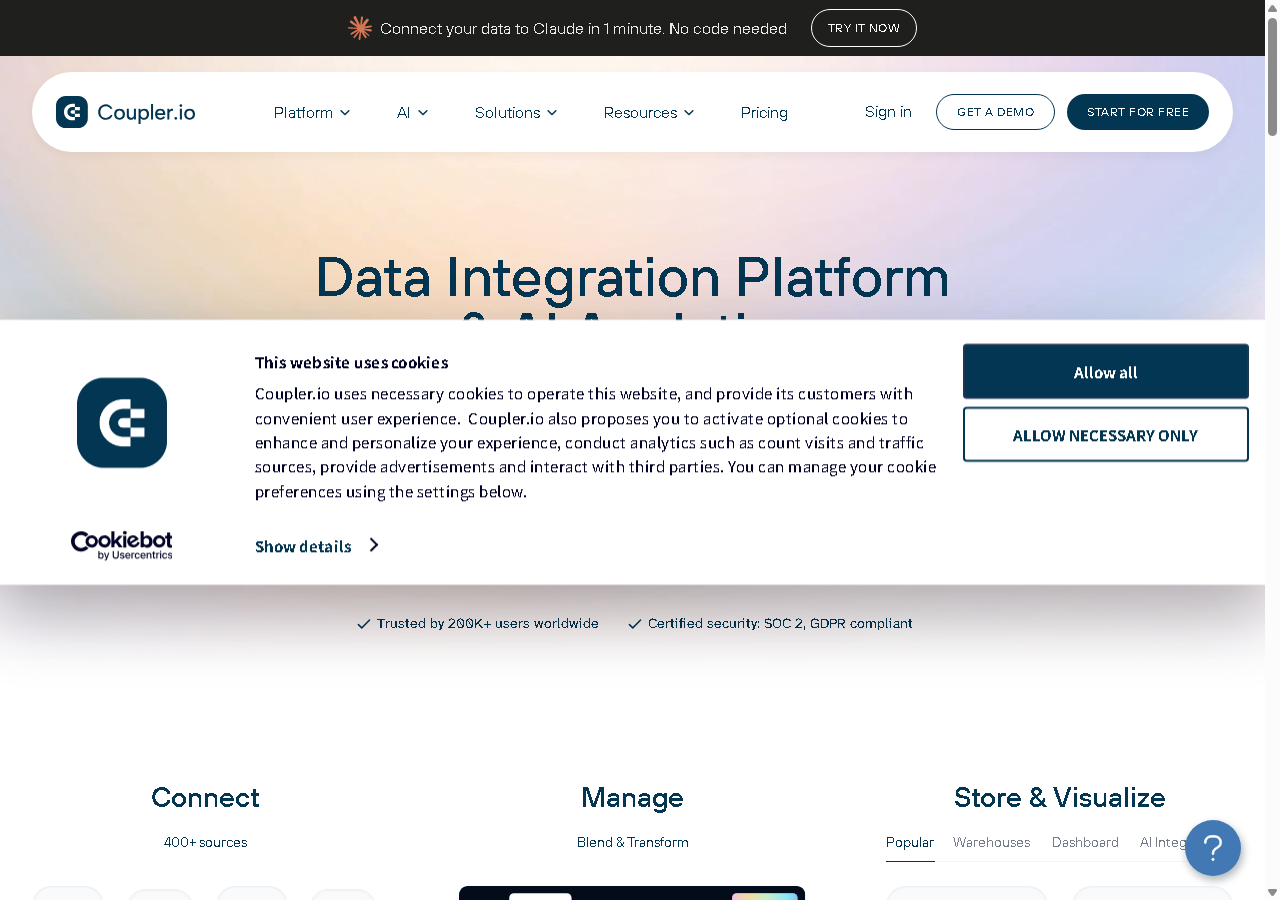Viewport: 1280px width, 900px height.
Task: Click the Coupler.io logo in cookie dialog
Action: coord(122,422)
